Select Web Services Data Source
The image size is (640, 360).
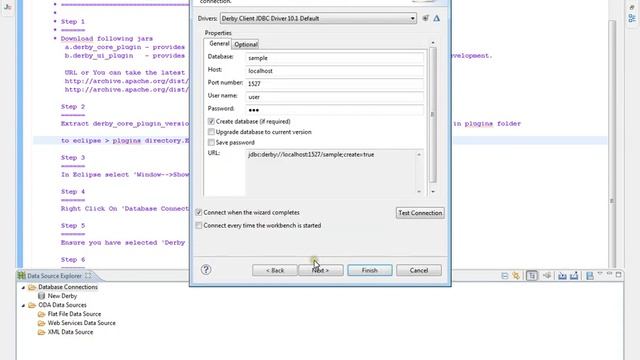point(81,323)
